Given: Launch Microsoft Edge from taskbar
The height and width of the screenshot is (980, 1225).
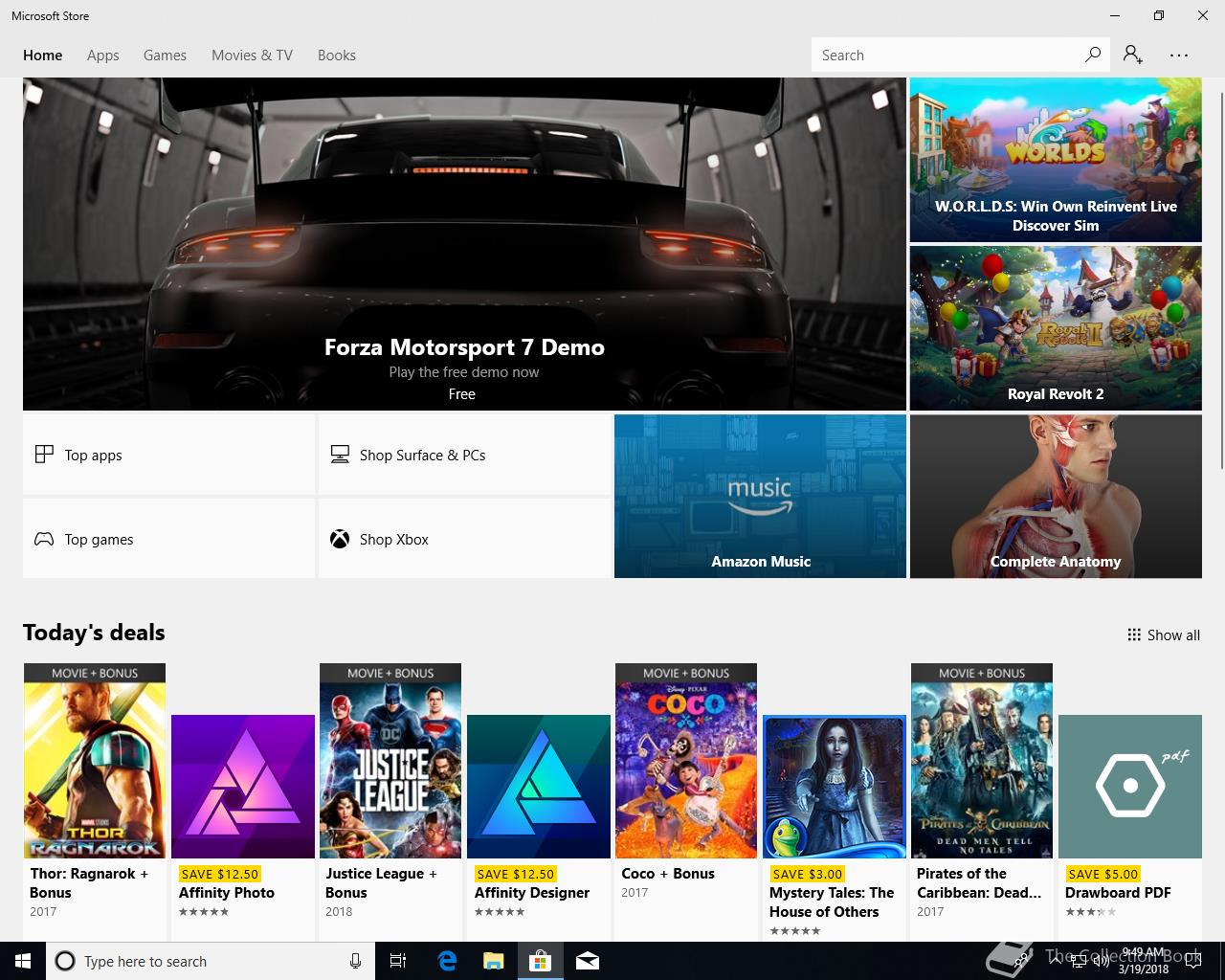Looking at the screenshot, I should tap(446, 961).
